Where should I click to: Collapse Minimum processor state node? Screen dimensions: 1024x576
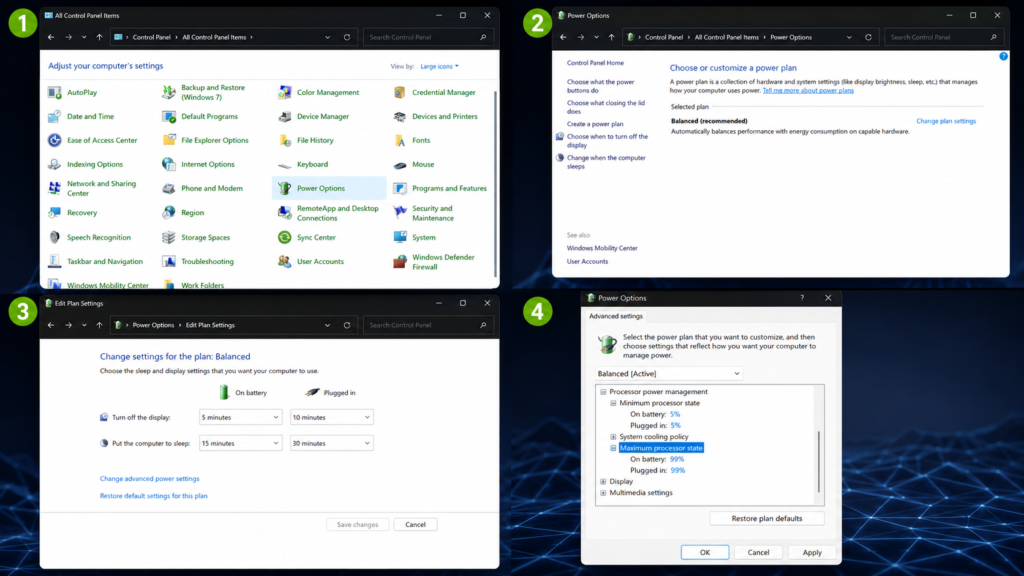[x=613, y=404]
